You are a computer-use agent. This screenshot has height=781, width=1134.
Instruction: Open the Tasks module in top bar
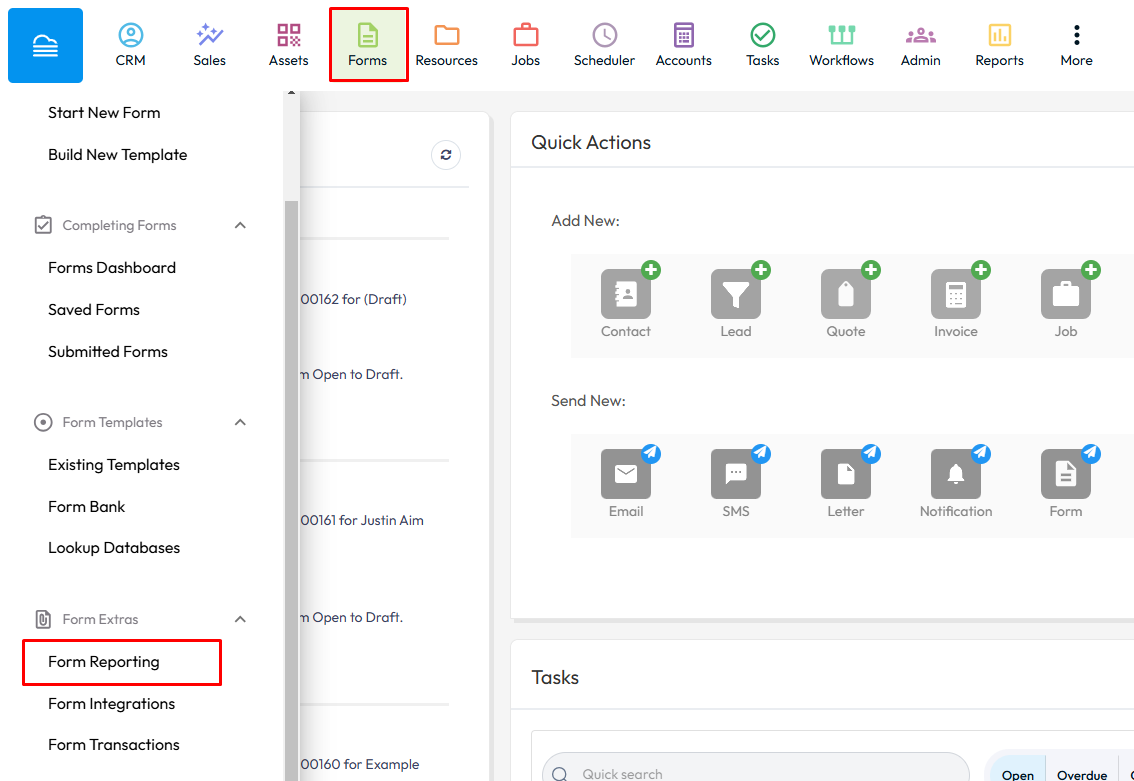[763, 46]
